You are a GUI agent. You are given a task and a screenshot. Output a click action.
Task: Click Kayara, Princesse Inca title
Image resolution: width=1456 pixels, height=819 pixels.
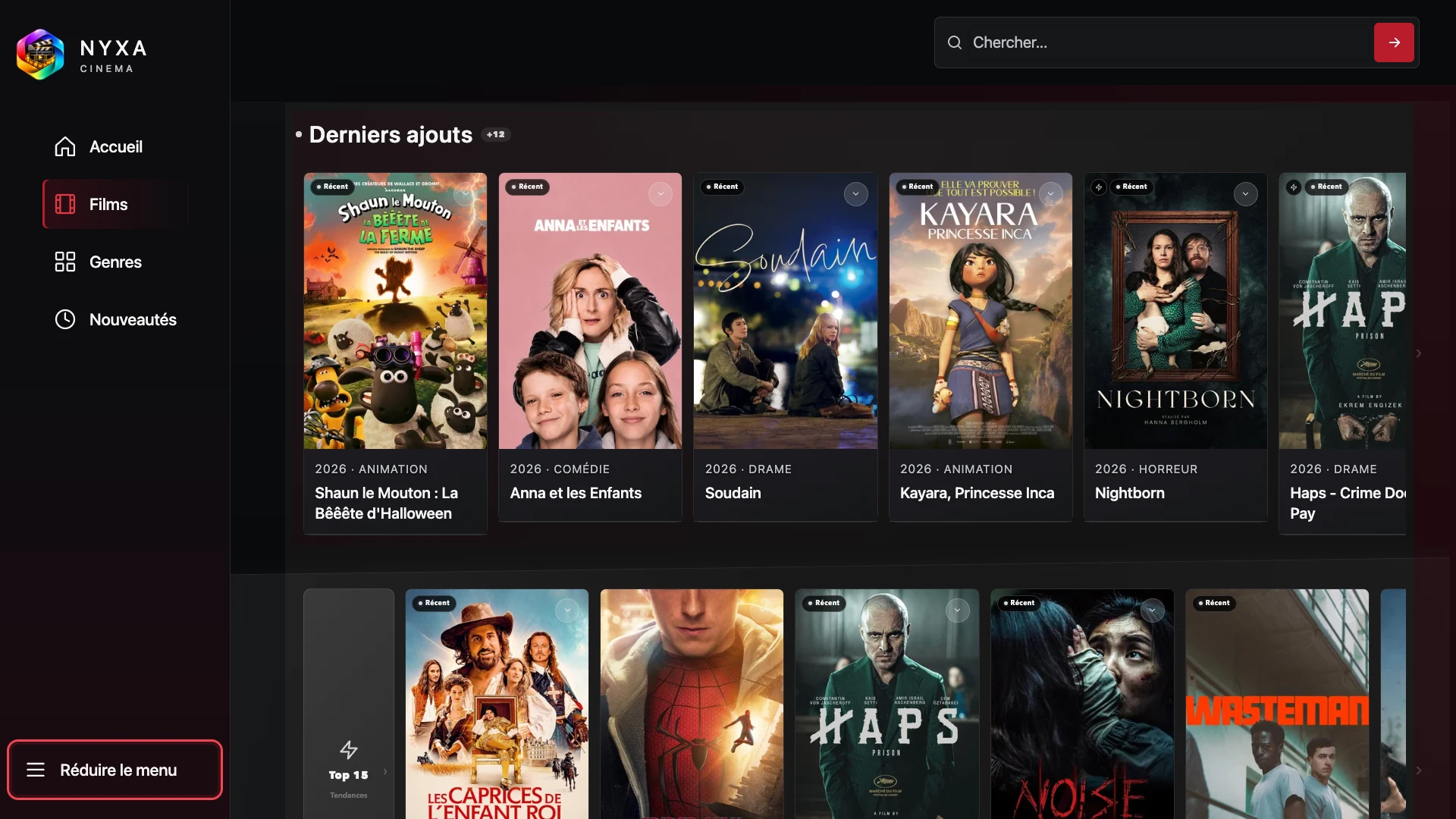977,493
